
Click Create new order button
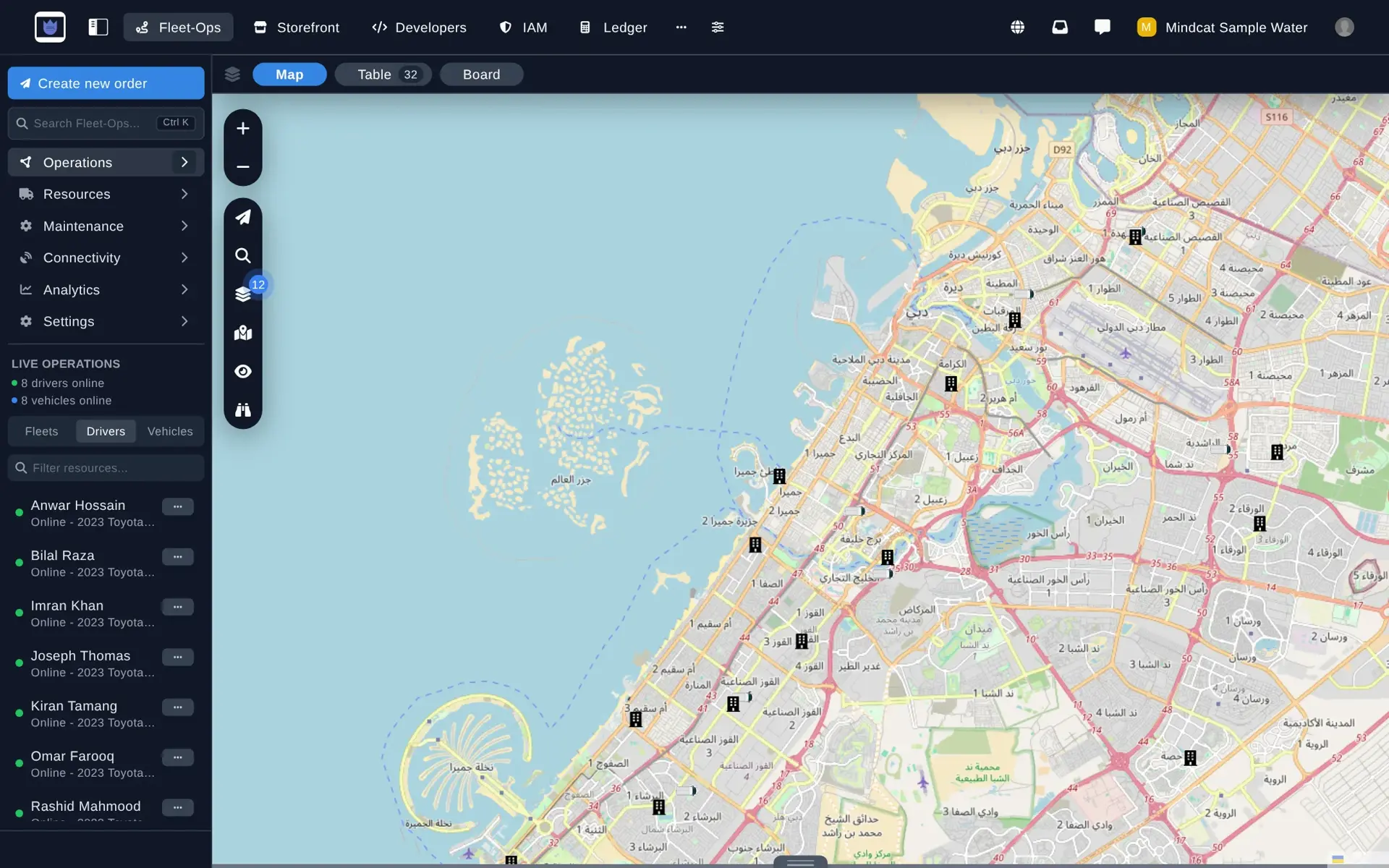pos(106,83)
